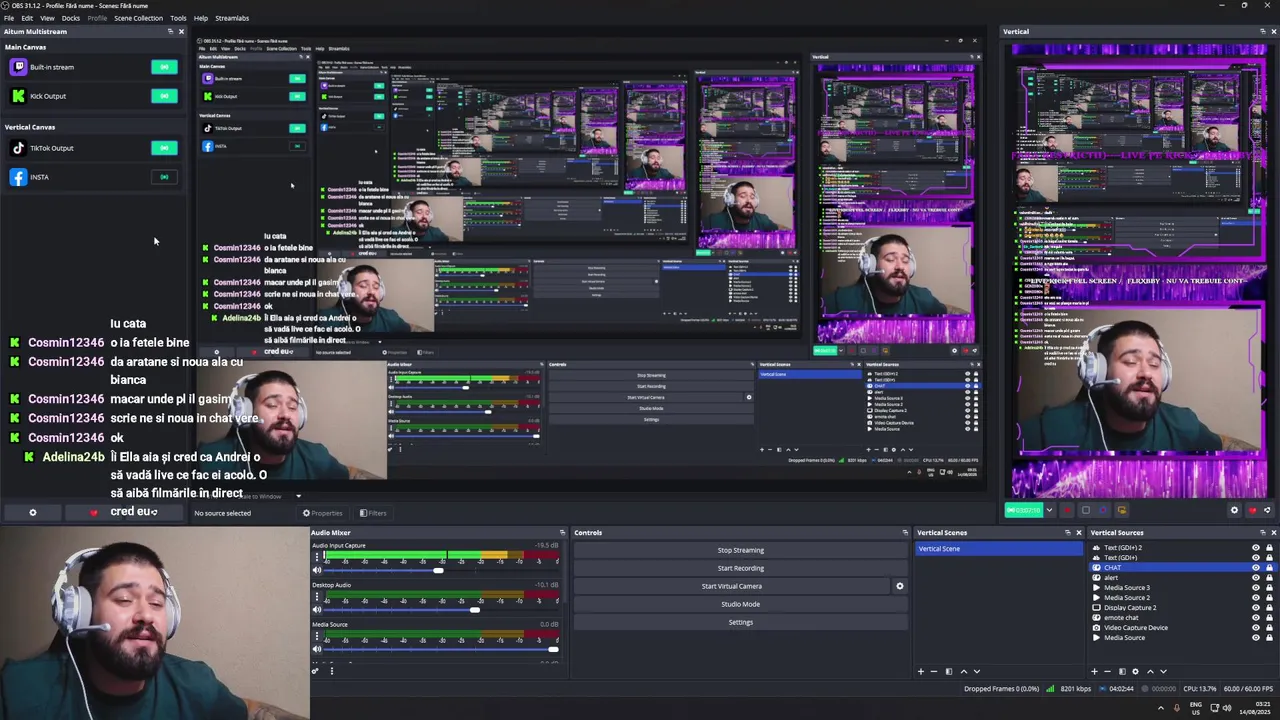This screenshot has height=720, width=1280.
Task: Open Audio Mixer bottom options menu
Action: tap(332, 671)
